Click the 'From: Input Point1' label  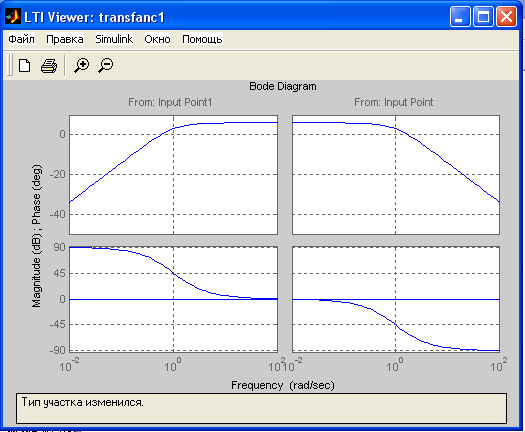(170, 102)
